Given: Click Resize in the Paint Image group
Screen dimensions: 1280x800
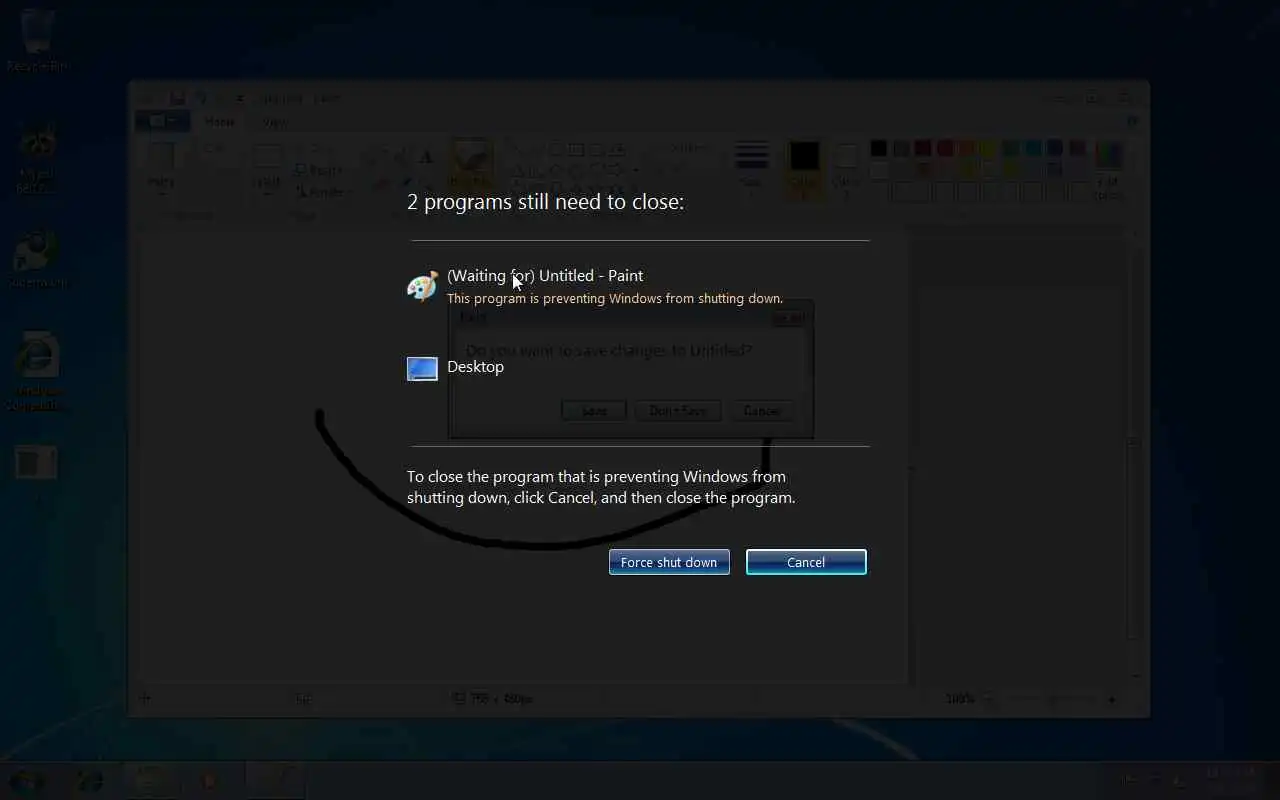Looking at the screenshot, I should pos(320,170).
